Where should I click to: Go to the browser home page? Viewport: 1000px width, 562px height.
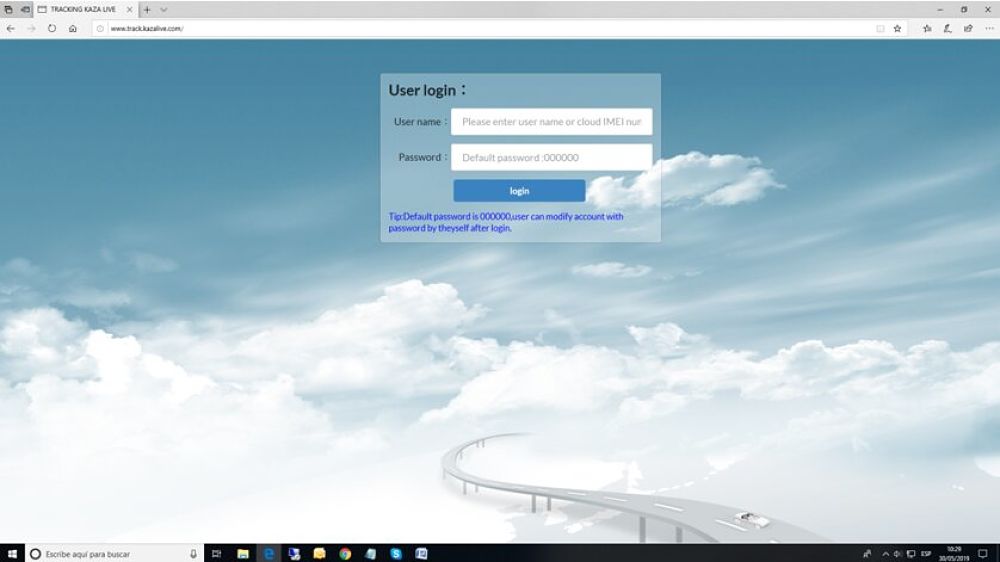73,29
